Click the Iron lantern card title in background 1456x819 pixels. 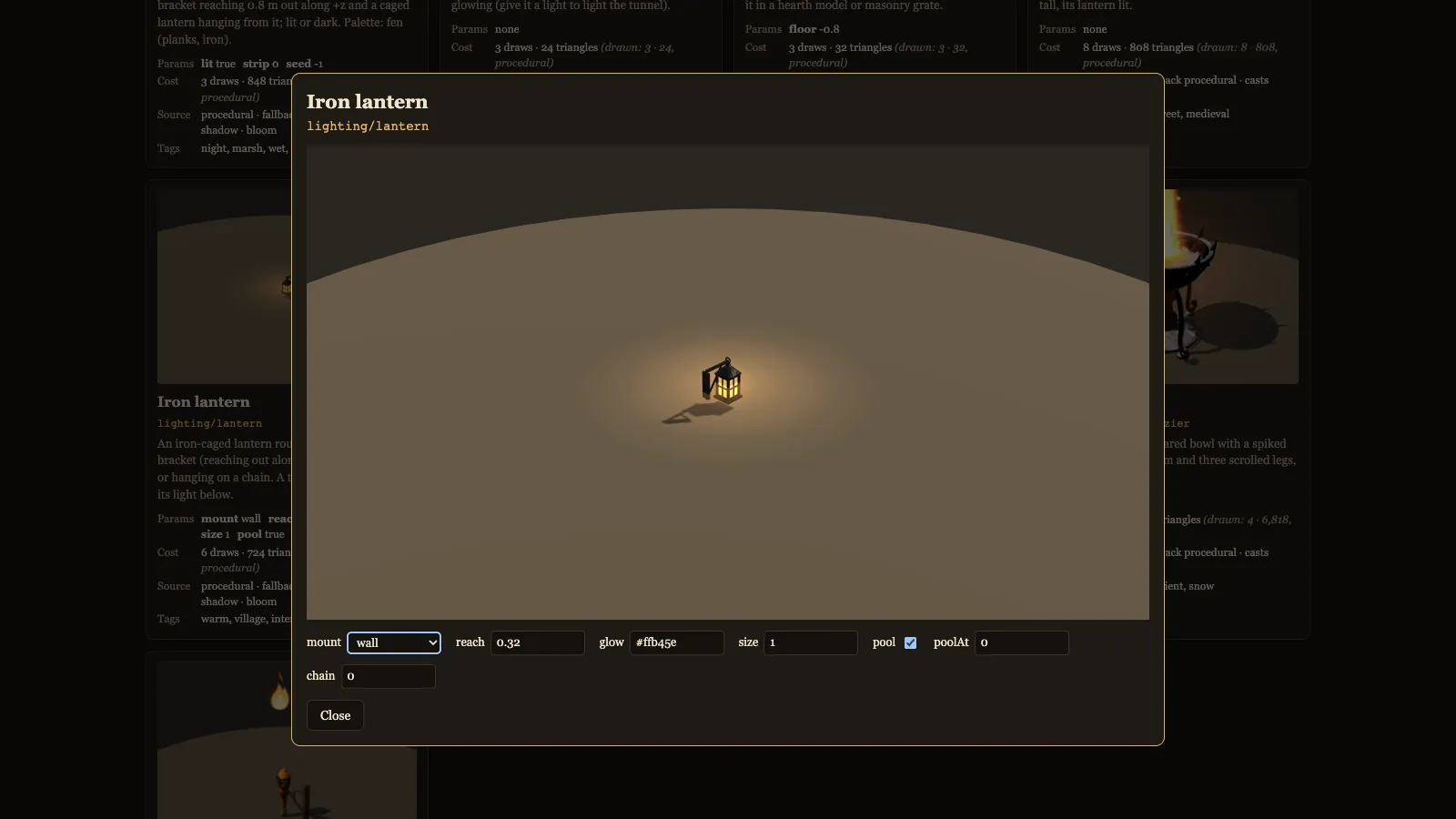click(x=203, y=402)
